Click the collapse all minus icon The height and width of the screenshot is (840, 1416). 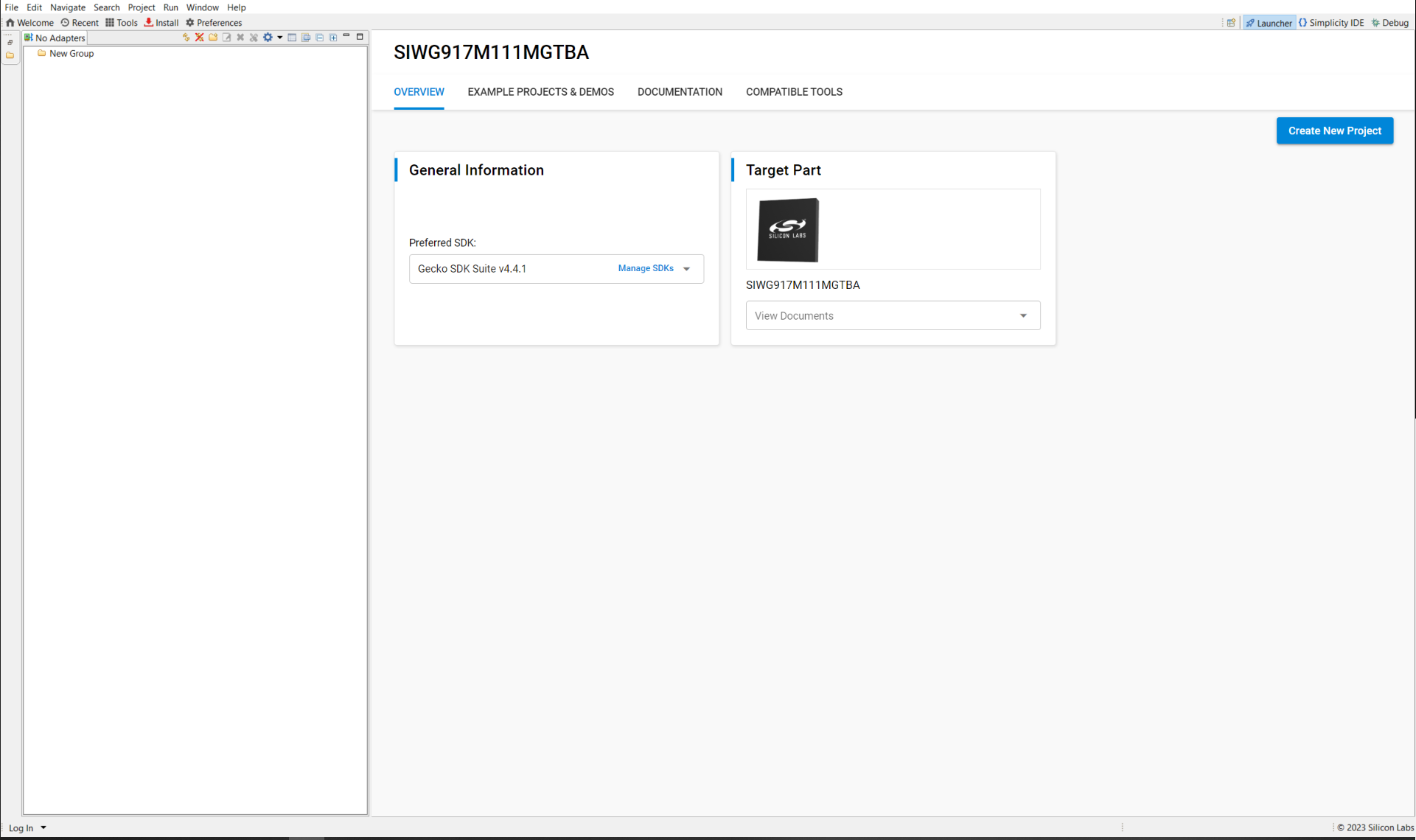pos(319,38)
